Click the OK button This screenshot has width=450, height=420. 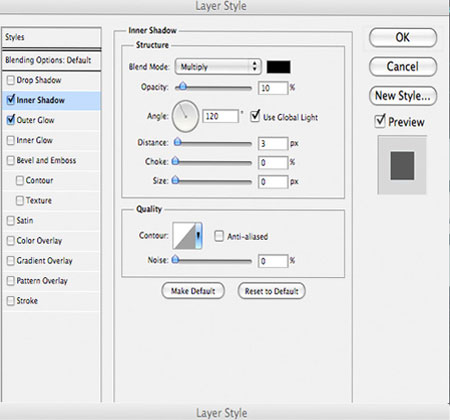(x=403, y=37)
